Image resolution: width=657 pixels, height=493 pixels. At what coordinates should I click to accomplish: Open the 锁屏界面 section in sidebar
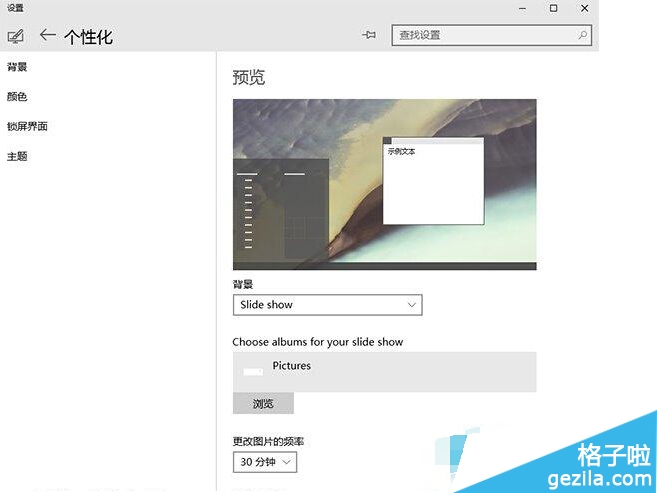pos(27,126)
